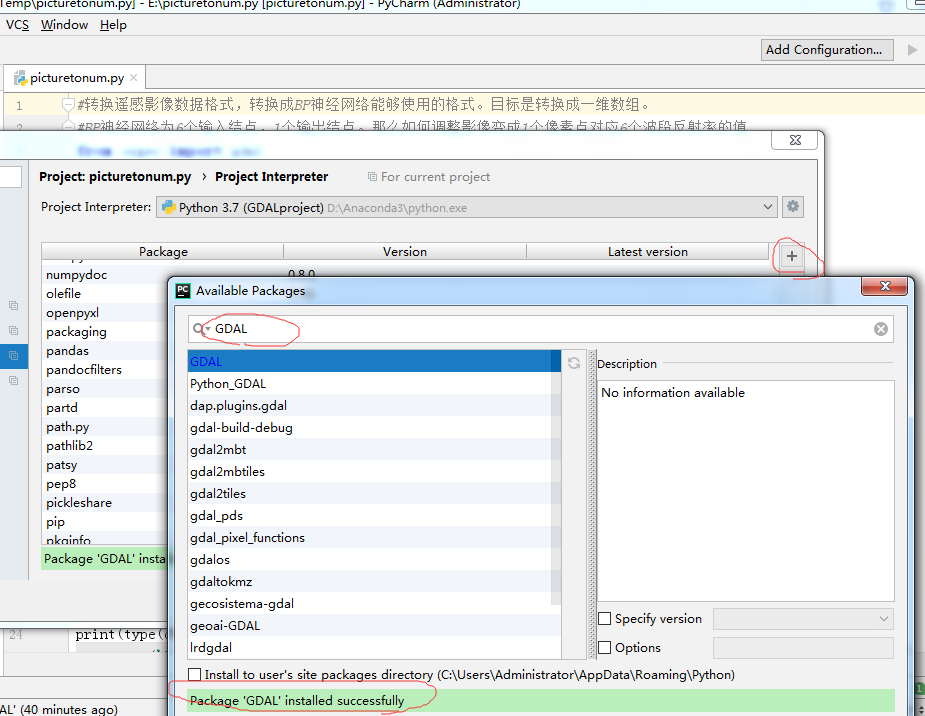Open the interpreter settings gear icon
Screen dimensions: 925x716
tap(792, 206)
